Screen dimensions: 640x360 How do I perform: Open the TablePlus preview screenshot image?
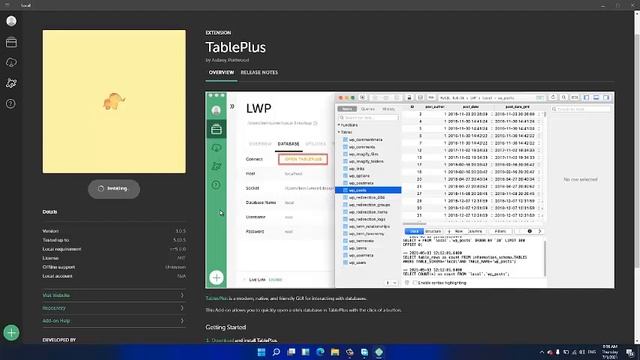click(410, 190)
